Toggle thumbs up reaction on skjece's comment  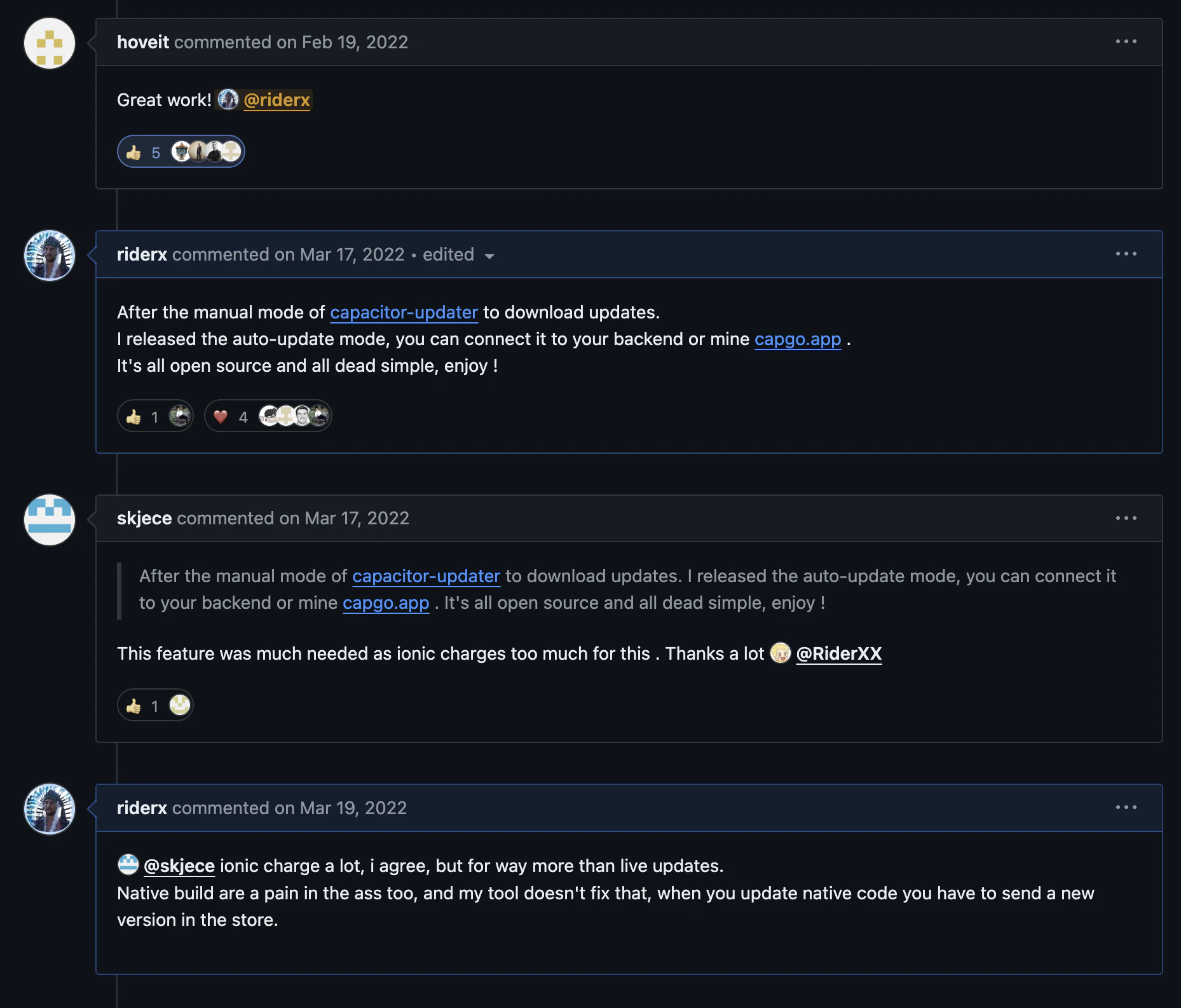144,706
